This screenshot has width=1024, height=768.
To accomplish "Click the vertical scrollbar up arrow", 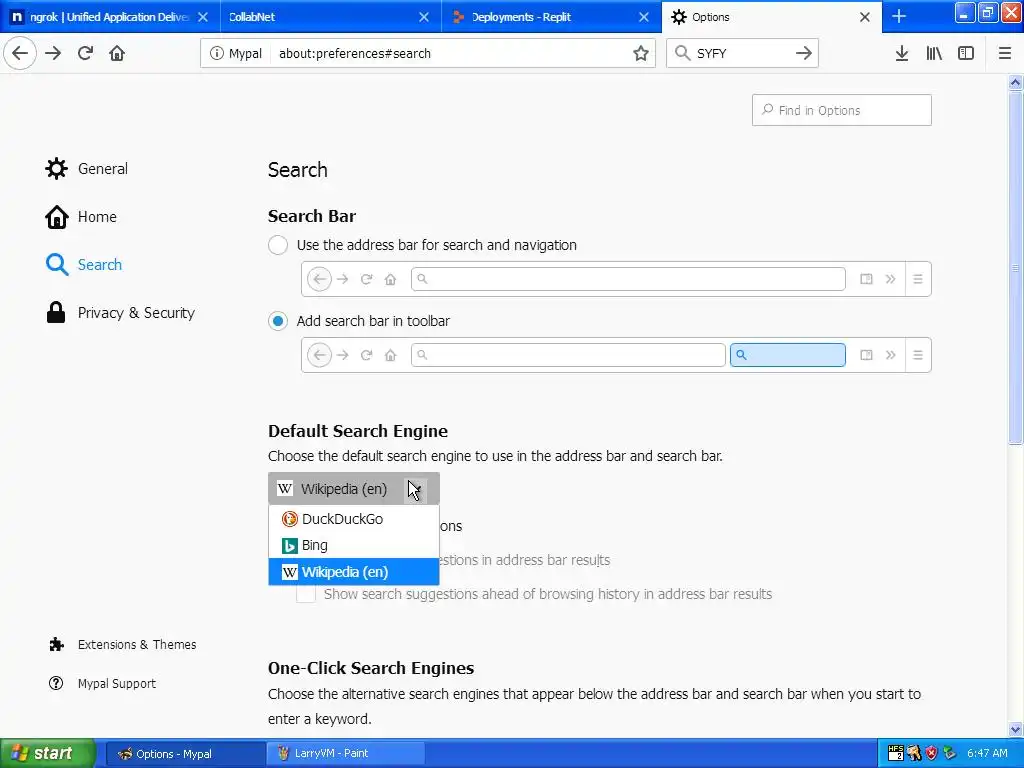I will pos(1015,82).
